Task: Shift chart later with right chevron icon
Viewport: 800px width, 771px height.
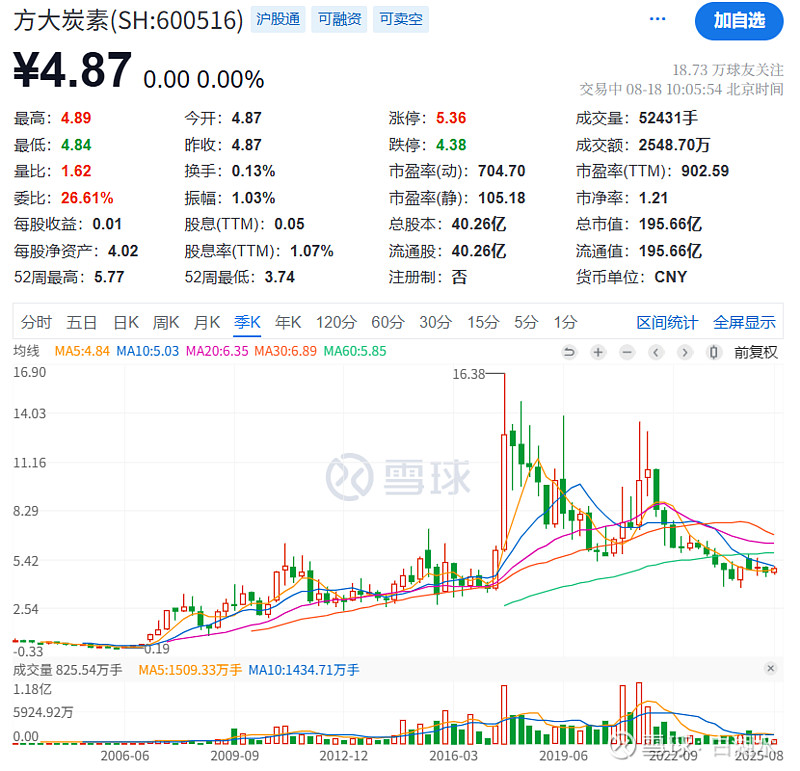Action: (685, 352)
